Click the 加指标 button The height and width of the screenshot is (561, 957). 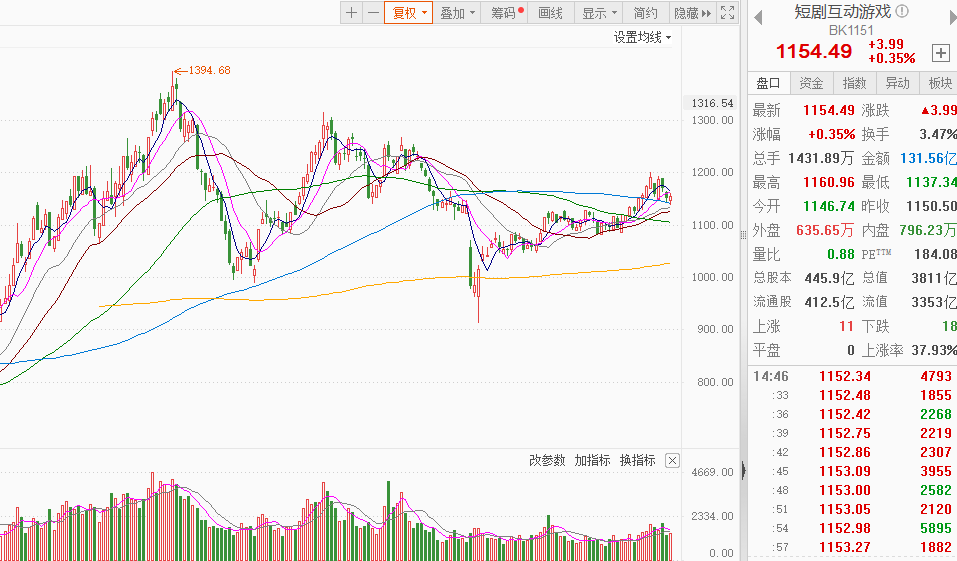[592, 461]
